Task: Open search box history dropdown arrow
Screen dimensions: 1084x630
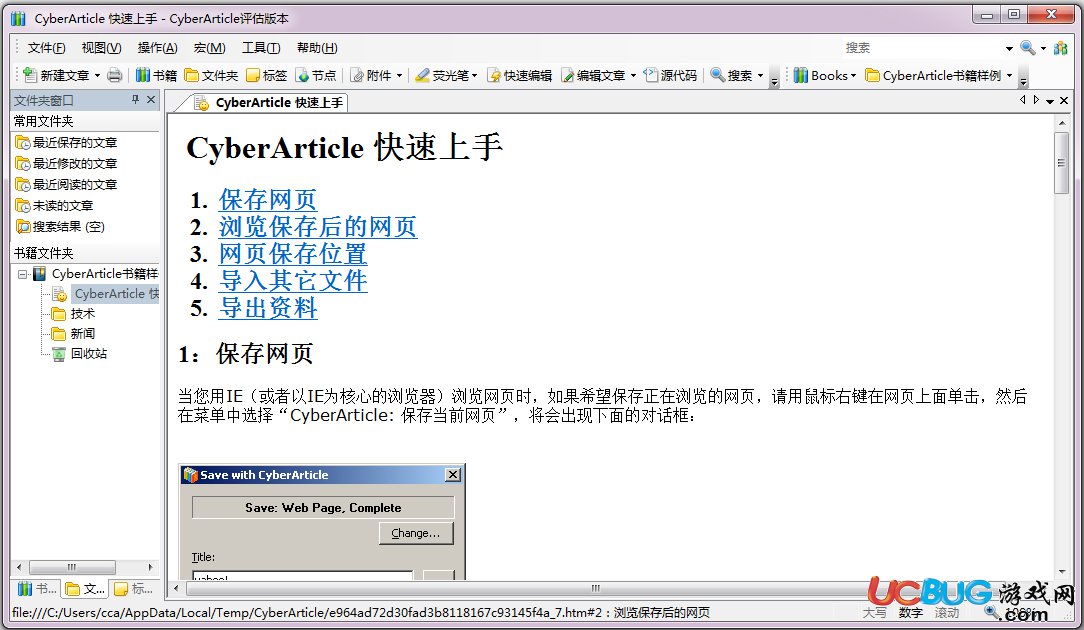Action: click(x=1009, y=48)
